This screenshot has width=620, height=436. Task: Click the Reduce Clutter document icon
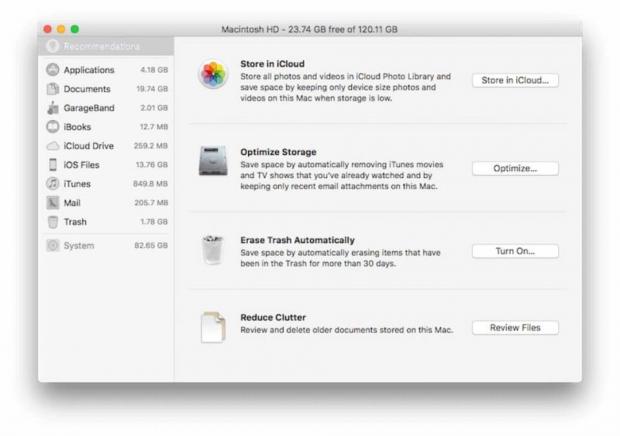tap(213, 327)
